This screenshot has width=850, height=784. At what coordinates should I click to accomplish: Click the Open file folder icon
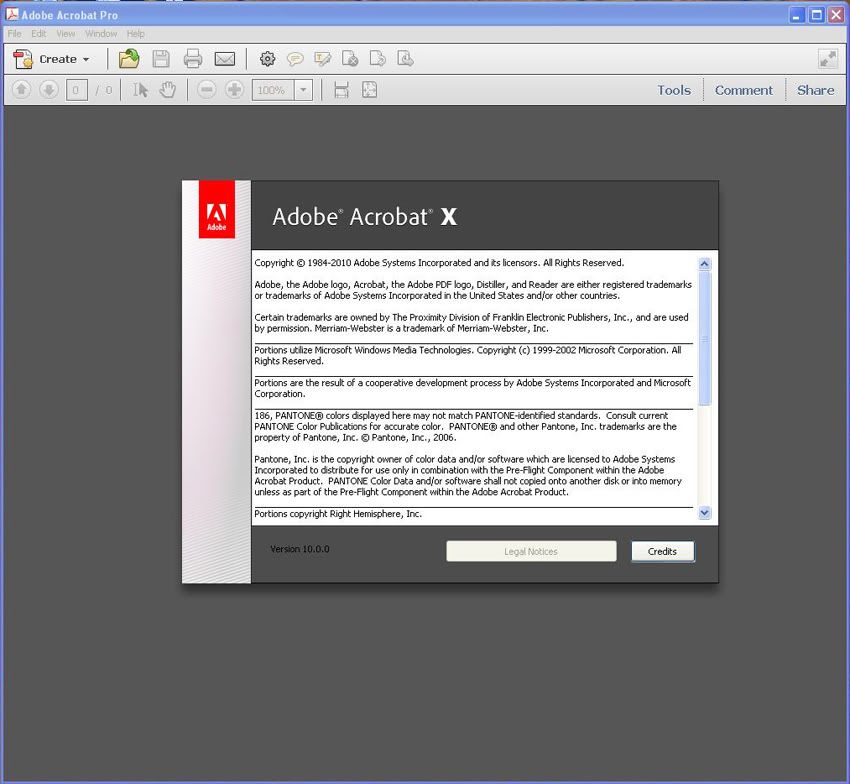(129, 59)
